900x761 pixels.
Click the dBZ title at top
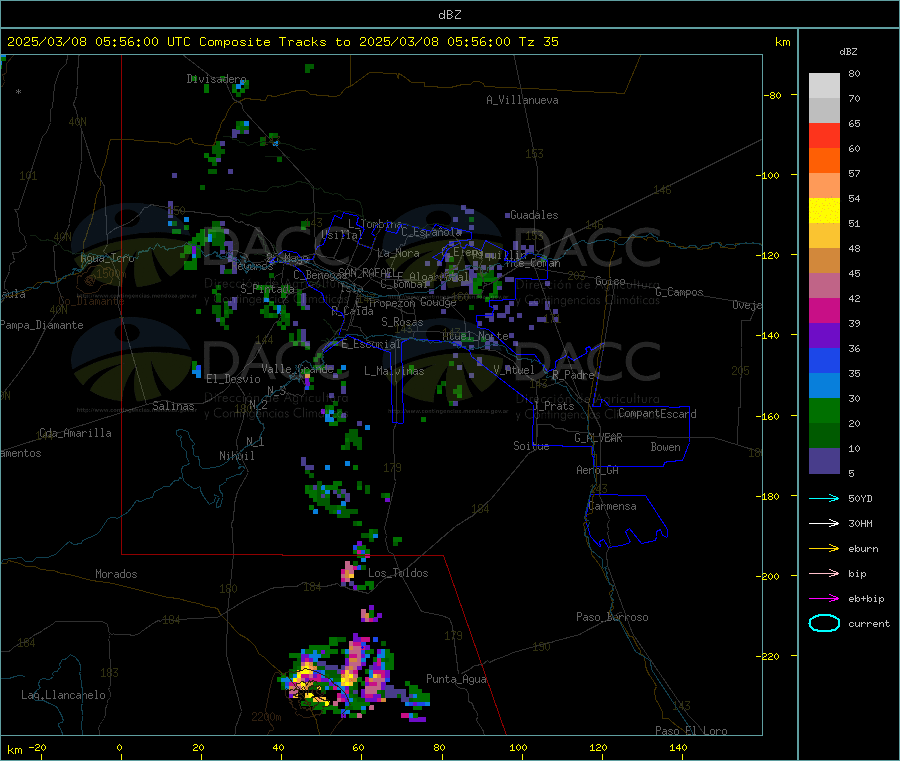(449, 15)
